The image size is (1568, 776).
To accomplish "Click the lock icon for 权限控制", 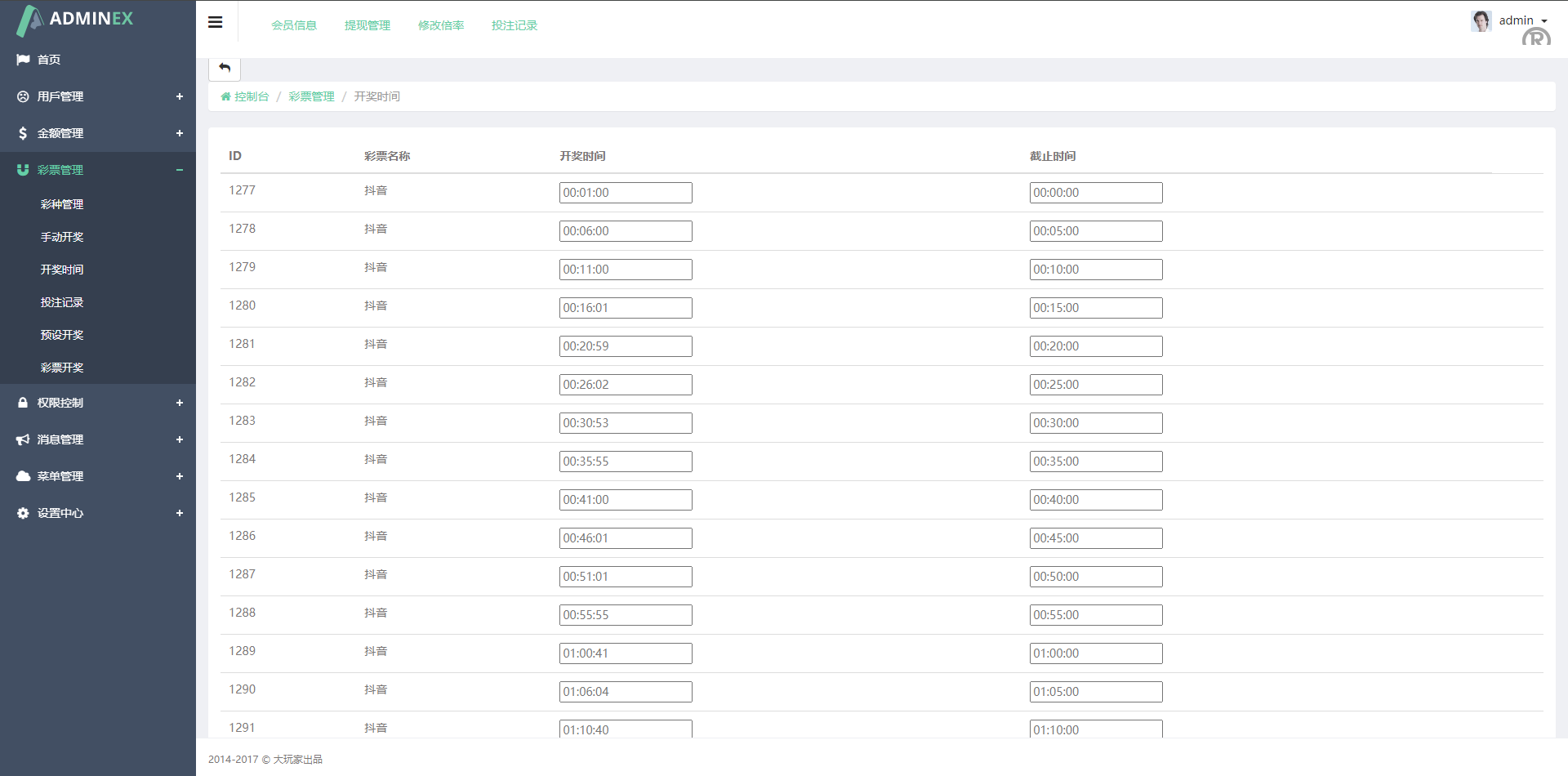I will tap(23, 403).
